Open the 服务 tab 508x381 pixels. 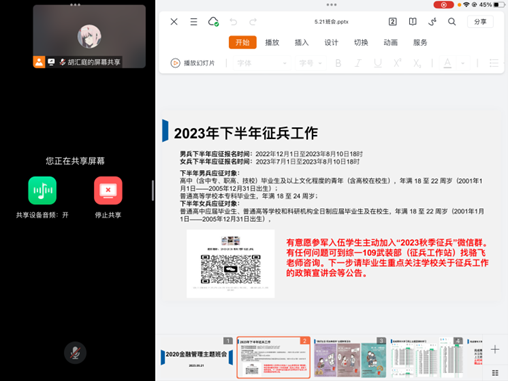tap(420, 42)
